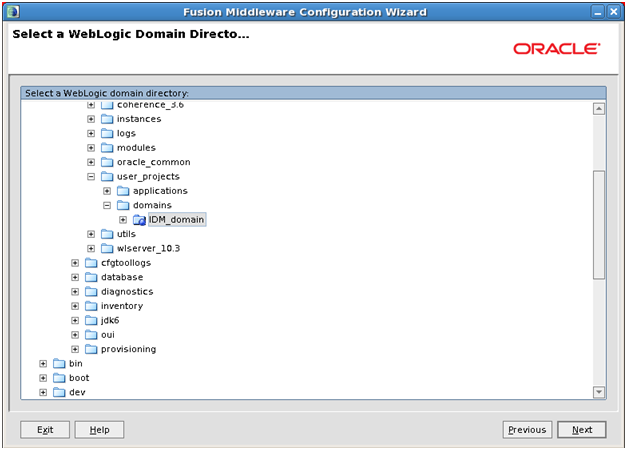Click the jdk6 folder icon
627x450 pixels.
tap(91, 321)
